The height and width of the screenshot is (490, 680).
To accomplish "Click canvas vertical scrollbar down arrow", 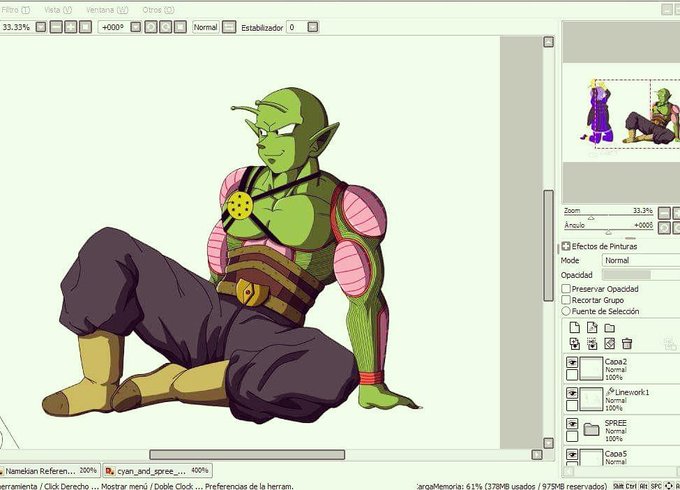I will coord(549,443).
